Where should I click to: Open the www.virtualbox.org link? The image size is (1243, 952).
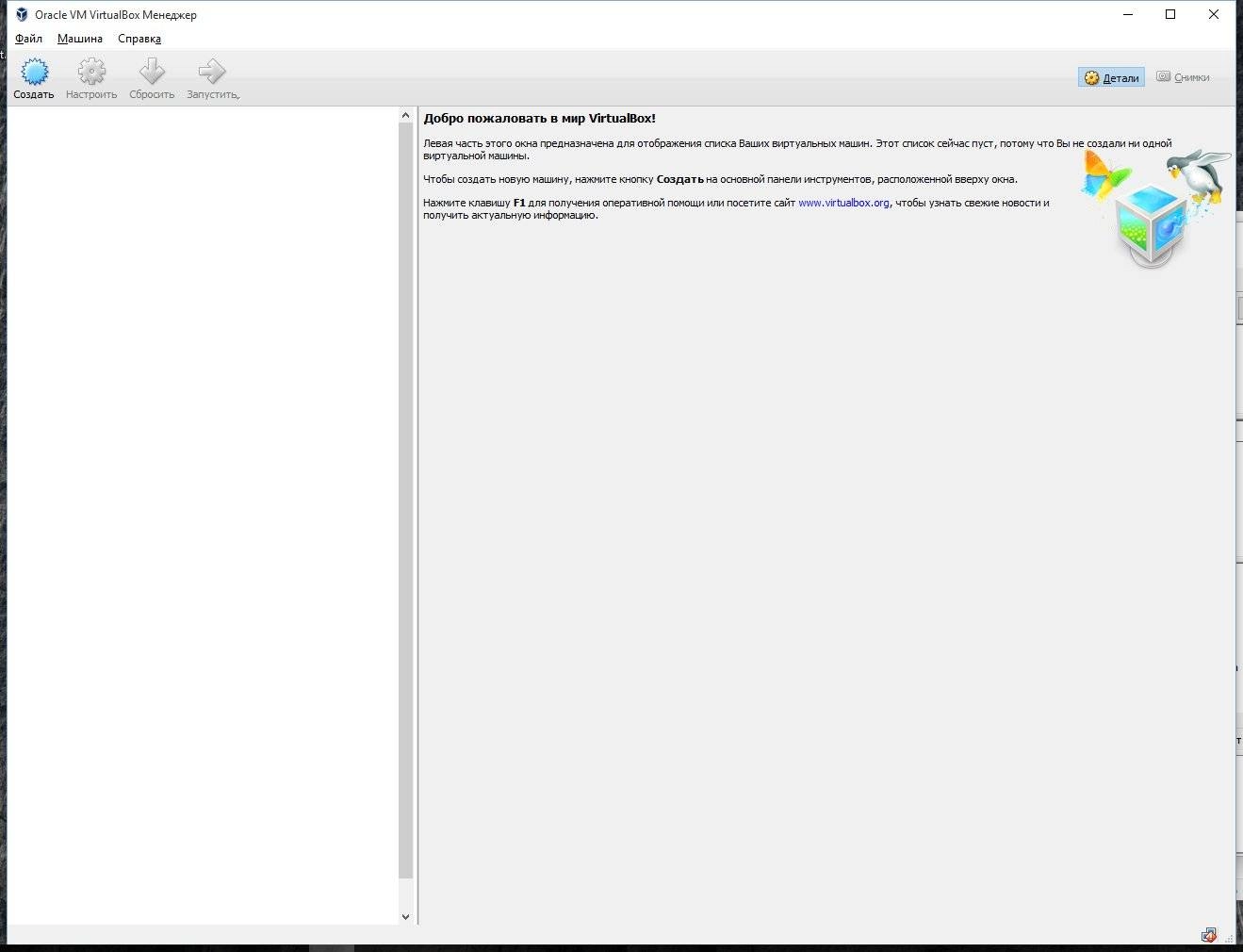point(843,203)
